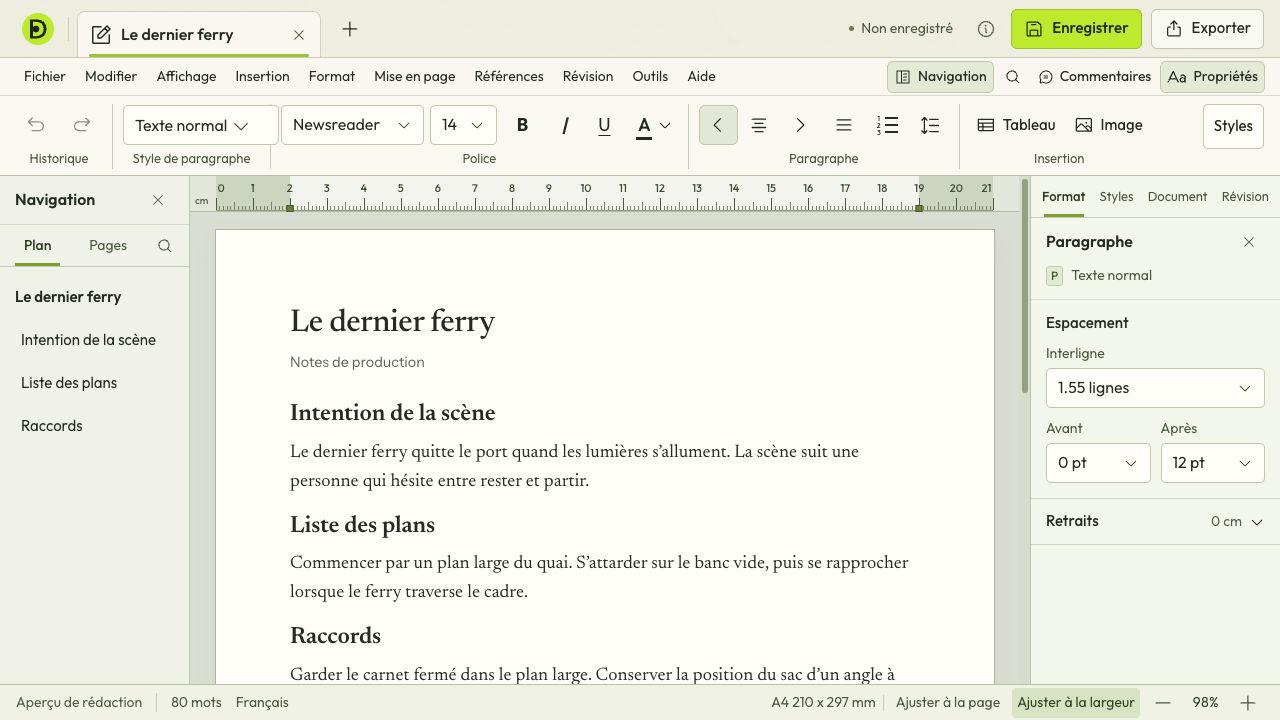
Task: Switch to the Document tab
Action: [x=1177, y=197]
